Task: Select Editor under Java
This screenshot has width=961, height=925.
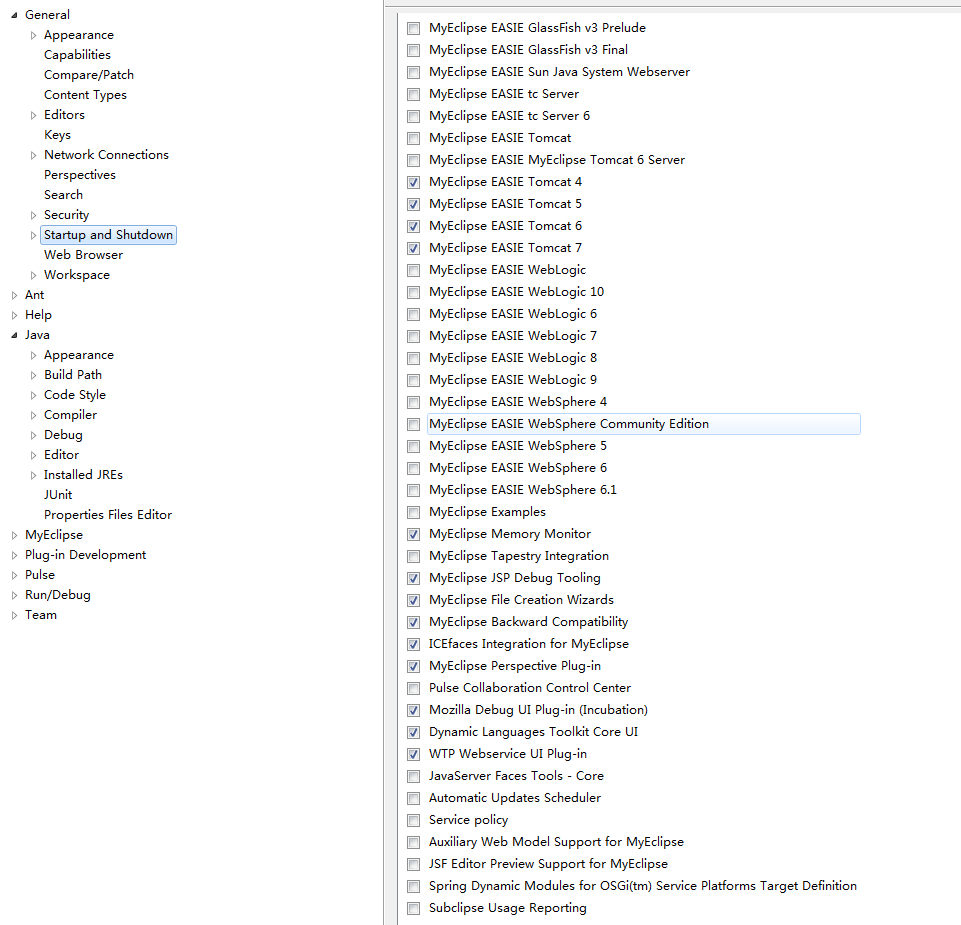Action: tap(61, 455)
